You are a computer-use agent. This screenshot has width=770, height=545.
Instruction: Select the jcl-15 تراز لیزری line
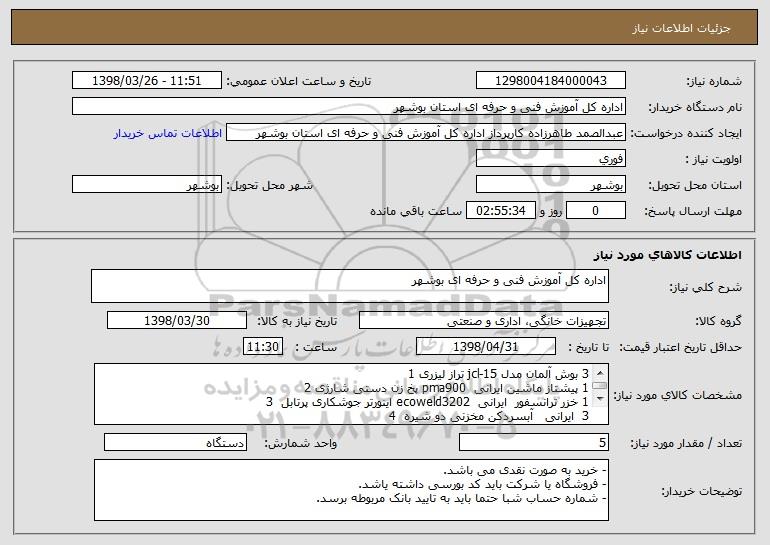tap(498, 374)
